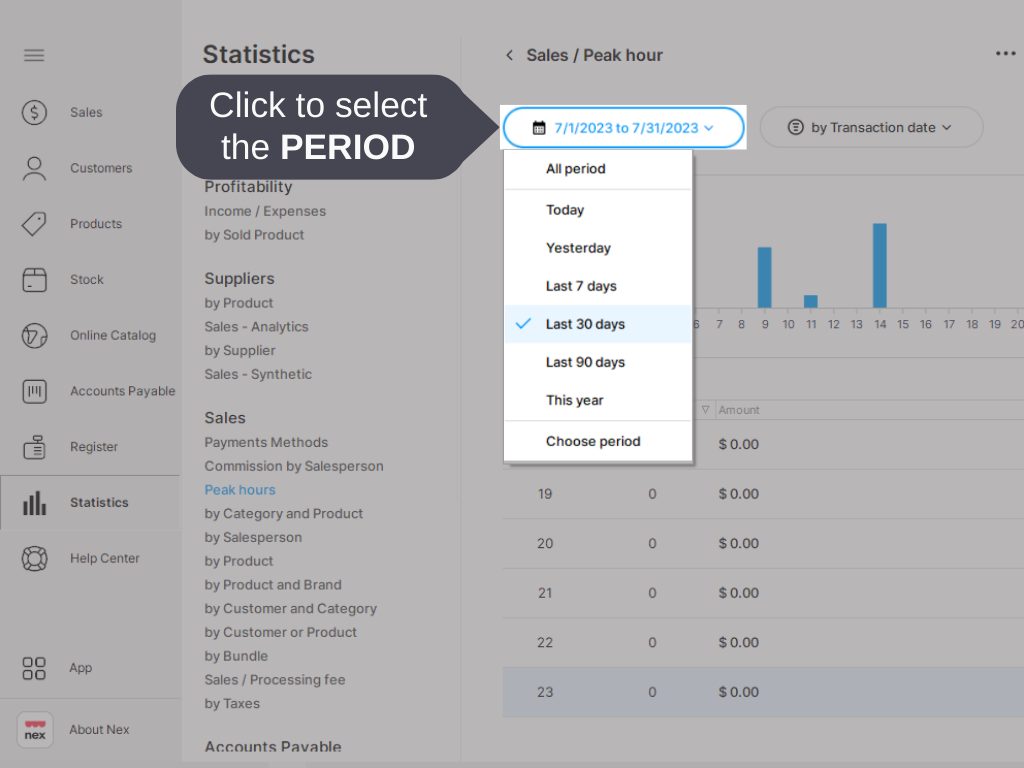
Task: Open the by Transaction date dropdown
Action: tap(871, 127)
